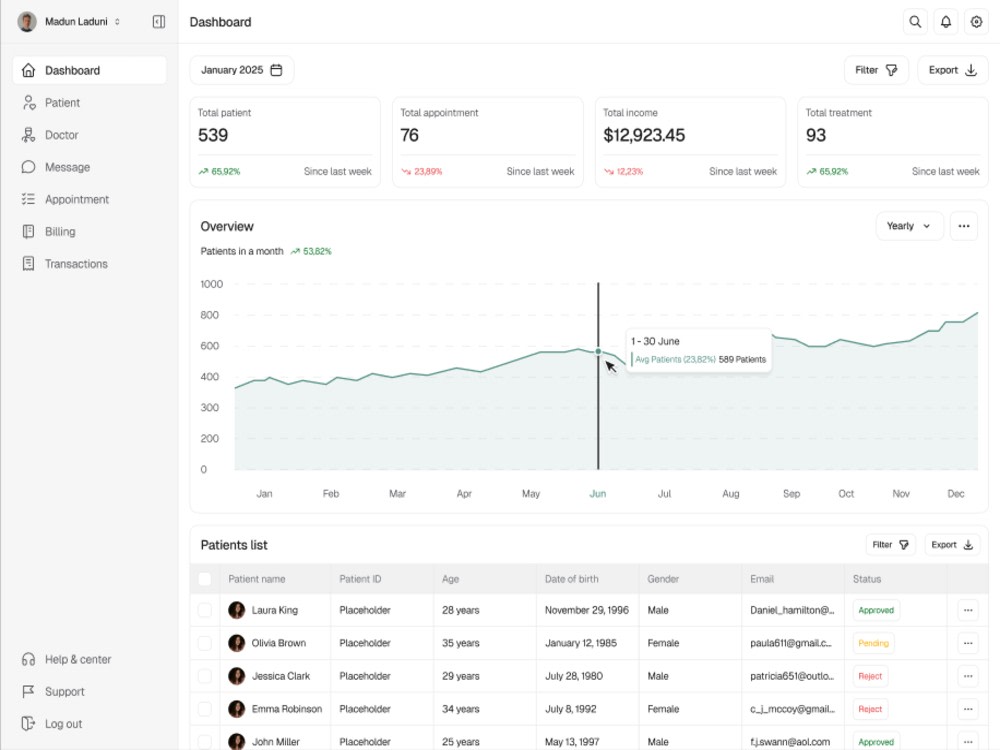Open the search icon in header
Viewport: 1000px width, 750px height.
(x=915, y=22)
